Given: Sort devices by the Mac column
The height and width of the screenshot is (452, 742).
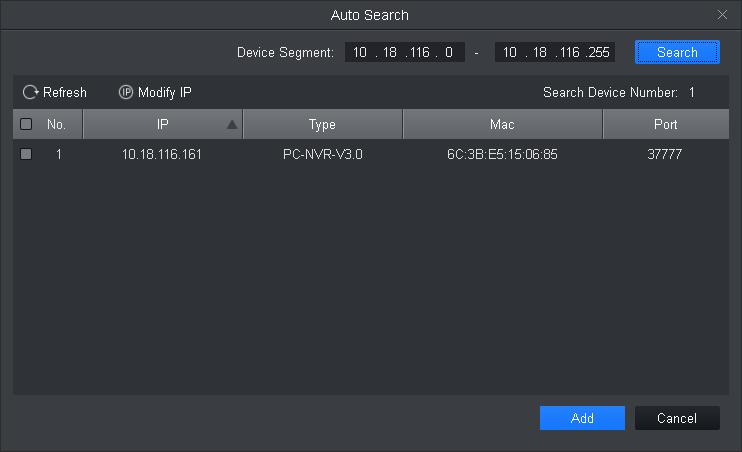Looking at the screenshot, I should pos(502,124).
